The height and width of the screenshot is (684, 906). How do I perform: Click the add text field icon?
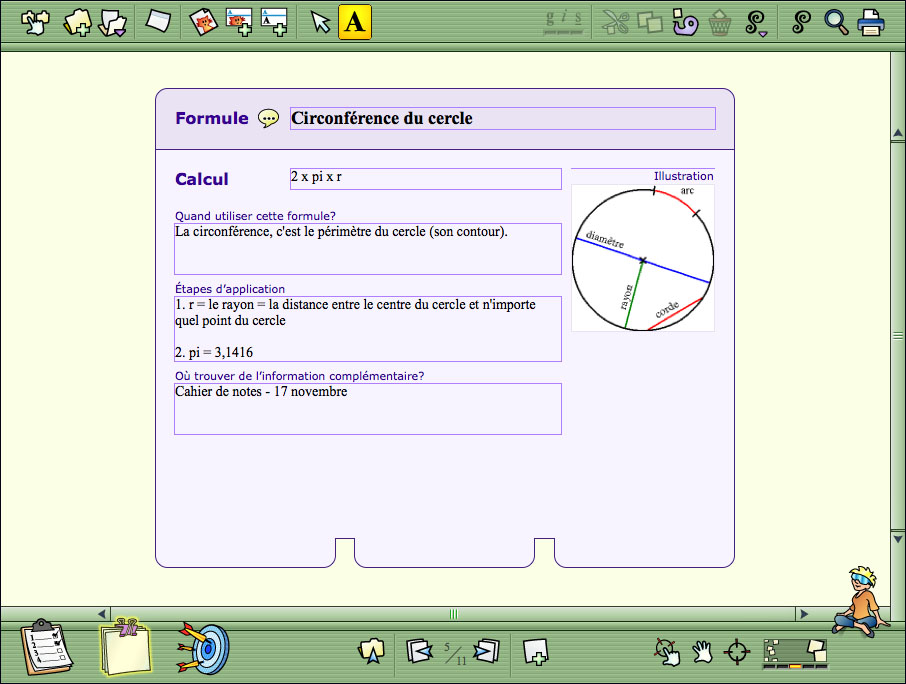pos(274,22)
